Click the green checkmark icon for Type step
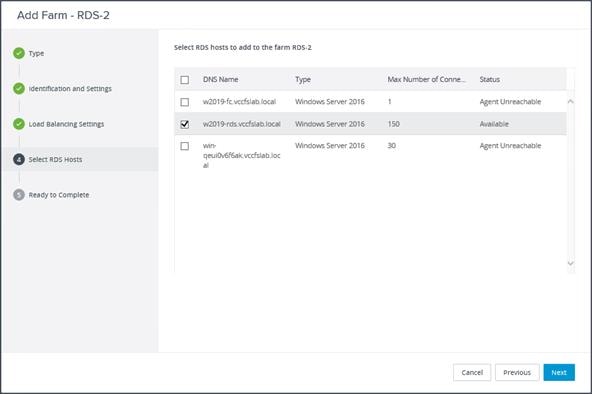Image resolution: width=592 pixels, height=394 pixels. 19,53
